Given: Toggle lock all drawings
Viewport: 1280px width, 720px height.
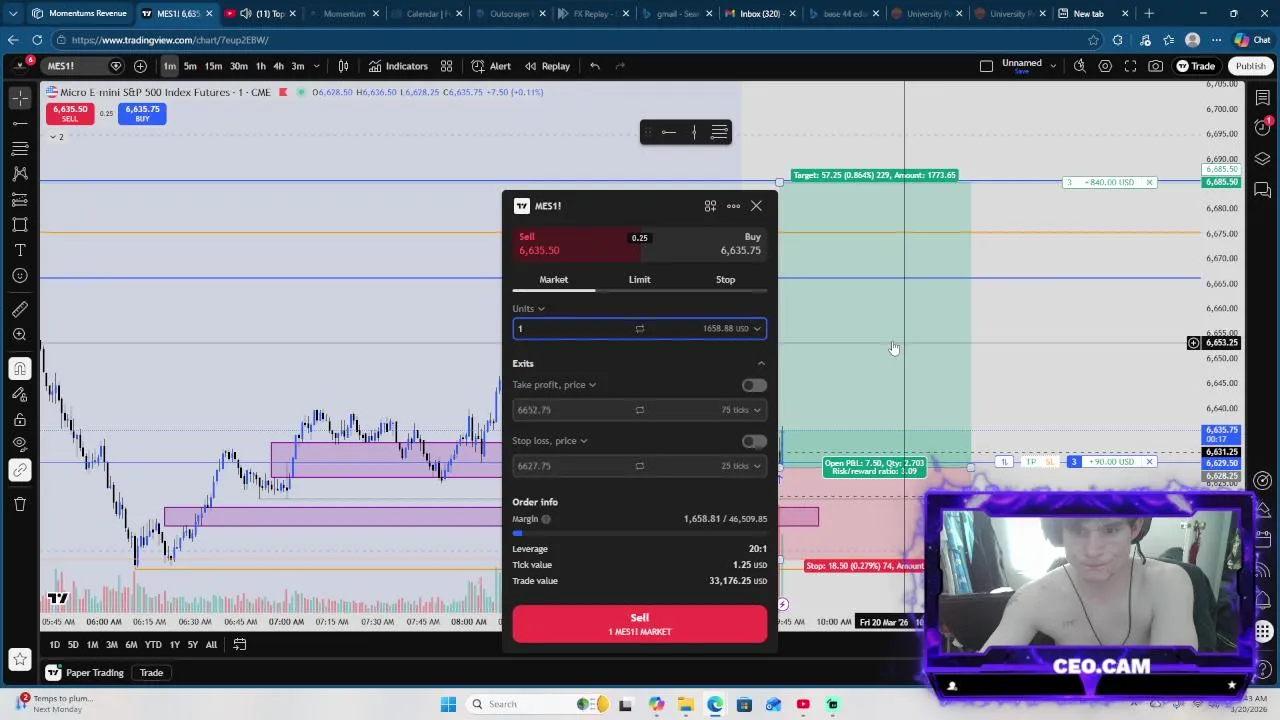Looking at the screenshot, I should 20,419.
